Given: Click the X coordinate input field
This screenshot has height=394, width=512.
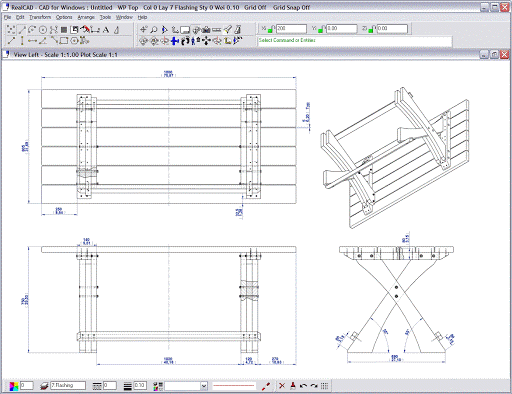Looking at the screenshot, I should pyautogui.click(x=291, y=29).
